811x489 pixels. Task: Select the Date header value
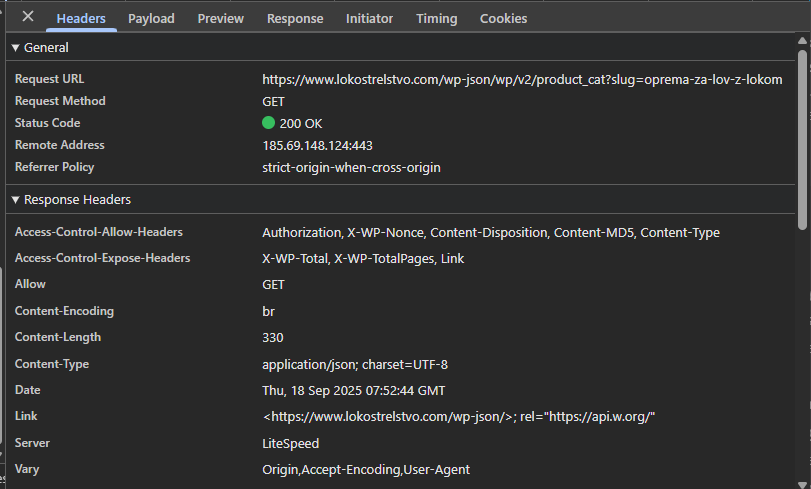(x=353, y=391)
